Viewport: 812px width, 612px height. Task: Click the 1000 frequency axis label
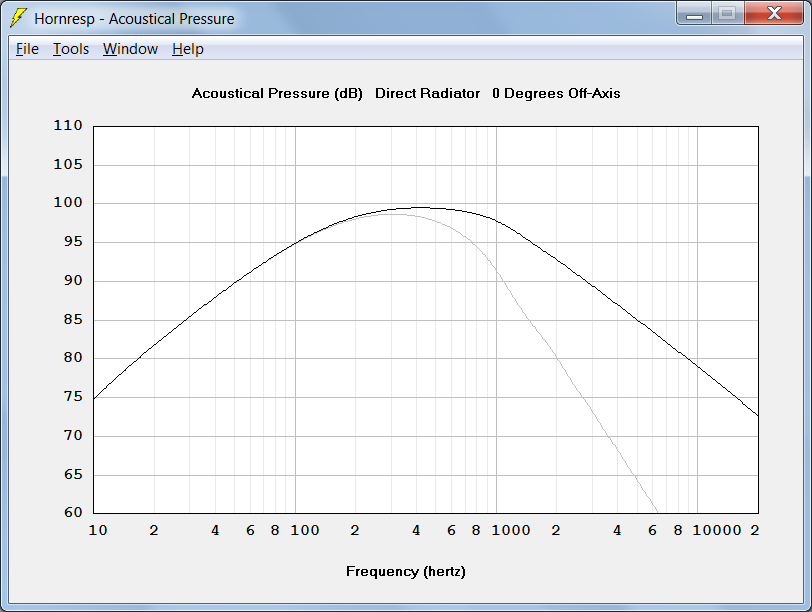click(x=511, y=530)
